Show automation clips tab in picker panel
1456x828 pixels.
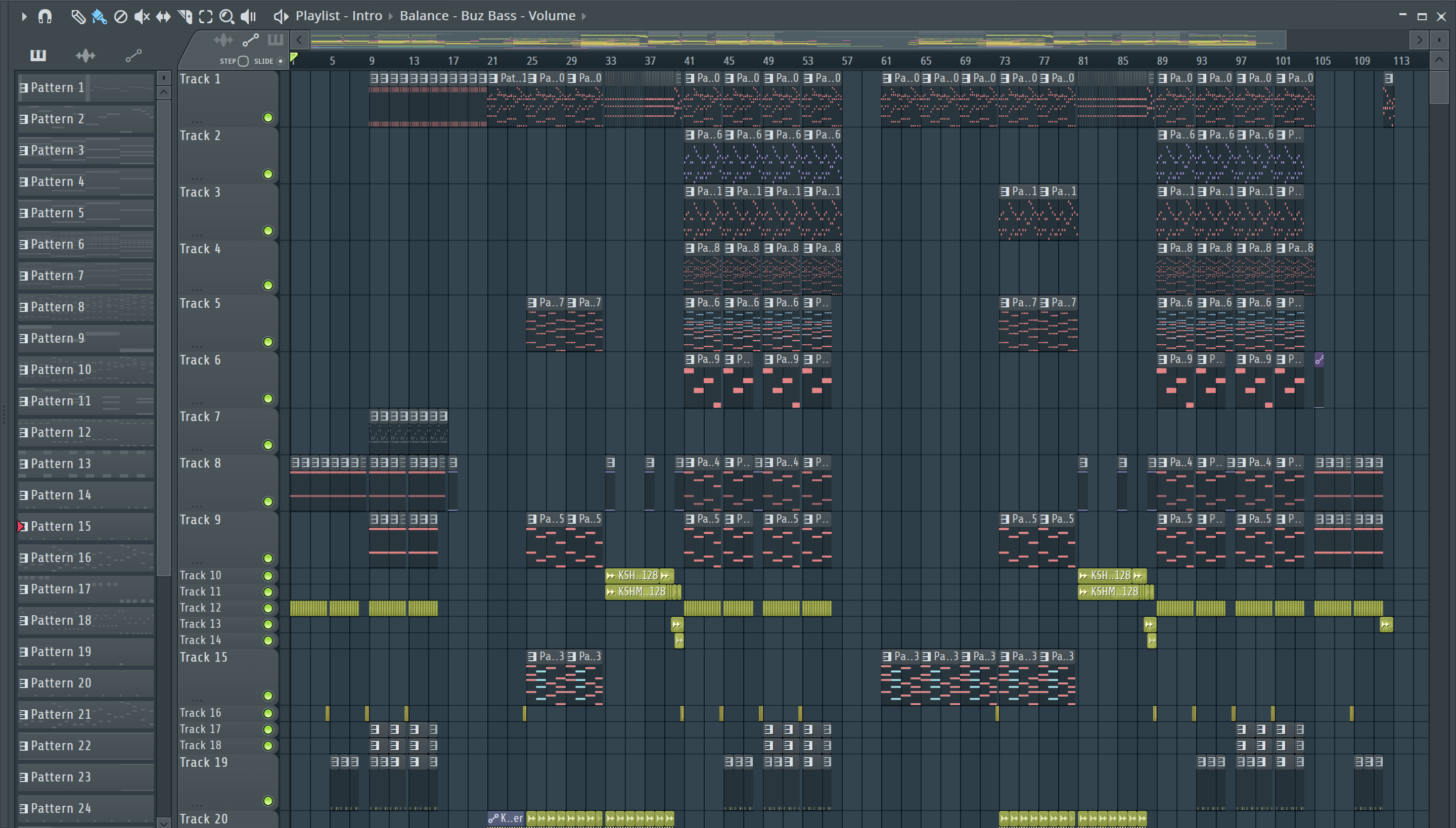[x=133, y=55]
